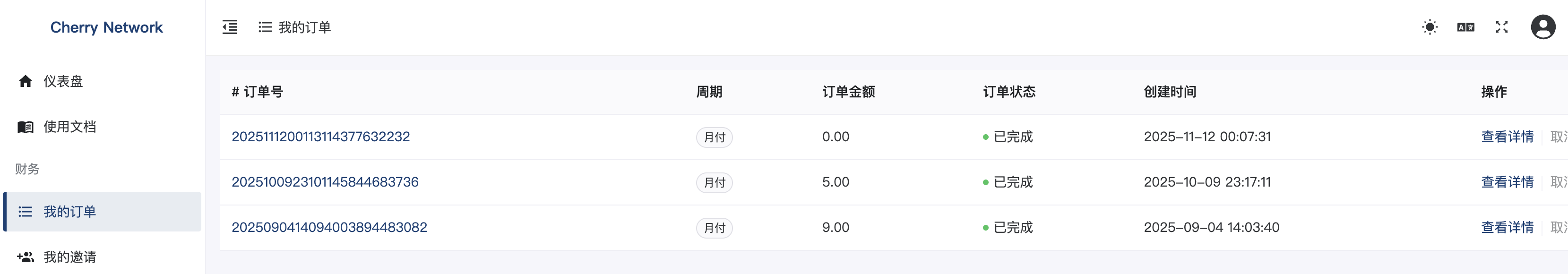View details of the 5.00 order
1568x274 pixels.
[x=1507, y=182]
